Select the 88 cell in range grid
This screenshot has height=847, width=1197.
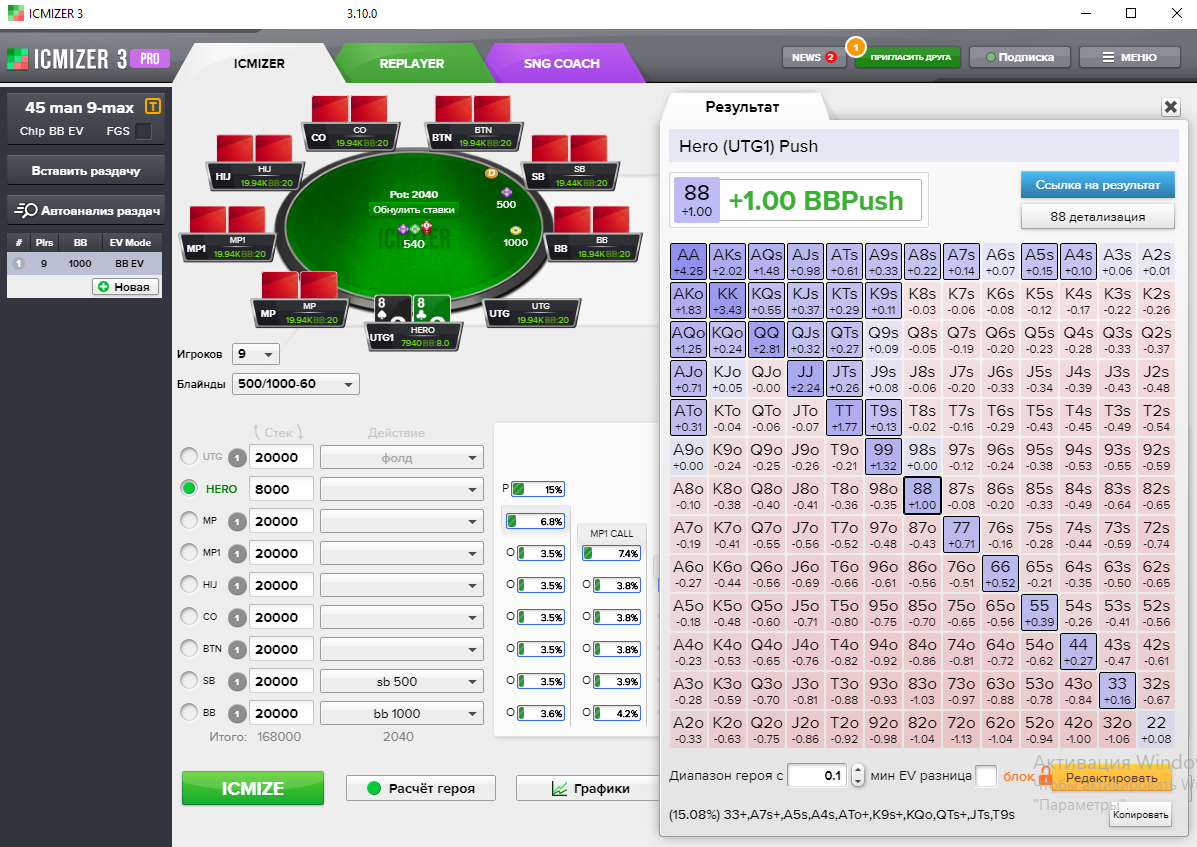[x=922, y=495]
